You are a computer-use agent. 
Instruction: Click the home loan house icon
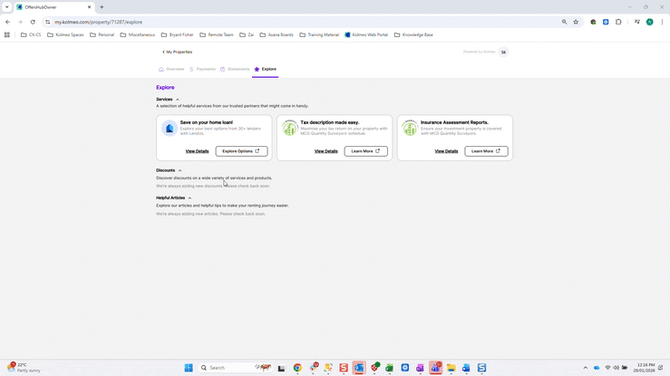[x=169, y=128]
